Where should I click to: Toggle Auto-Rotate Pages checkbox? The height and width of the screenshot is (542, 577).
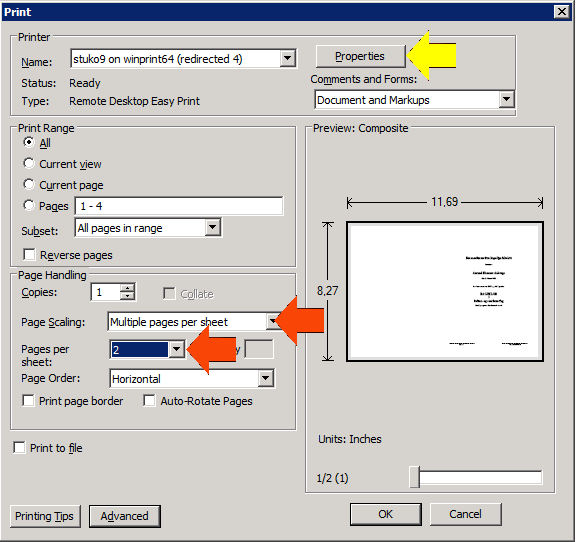point(149,400)
